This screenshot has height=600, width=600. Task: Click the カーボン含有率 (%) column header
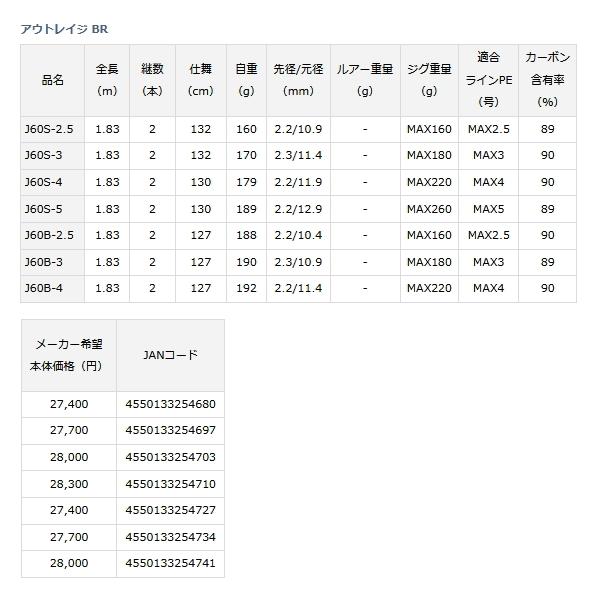tap(548, 80)
